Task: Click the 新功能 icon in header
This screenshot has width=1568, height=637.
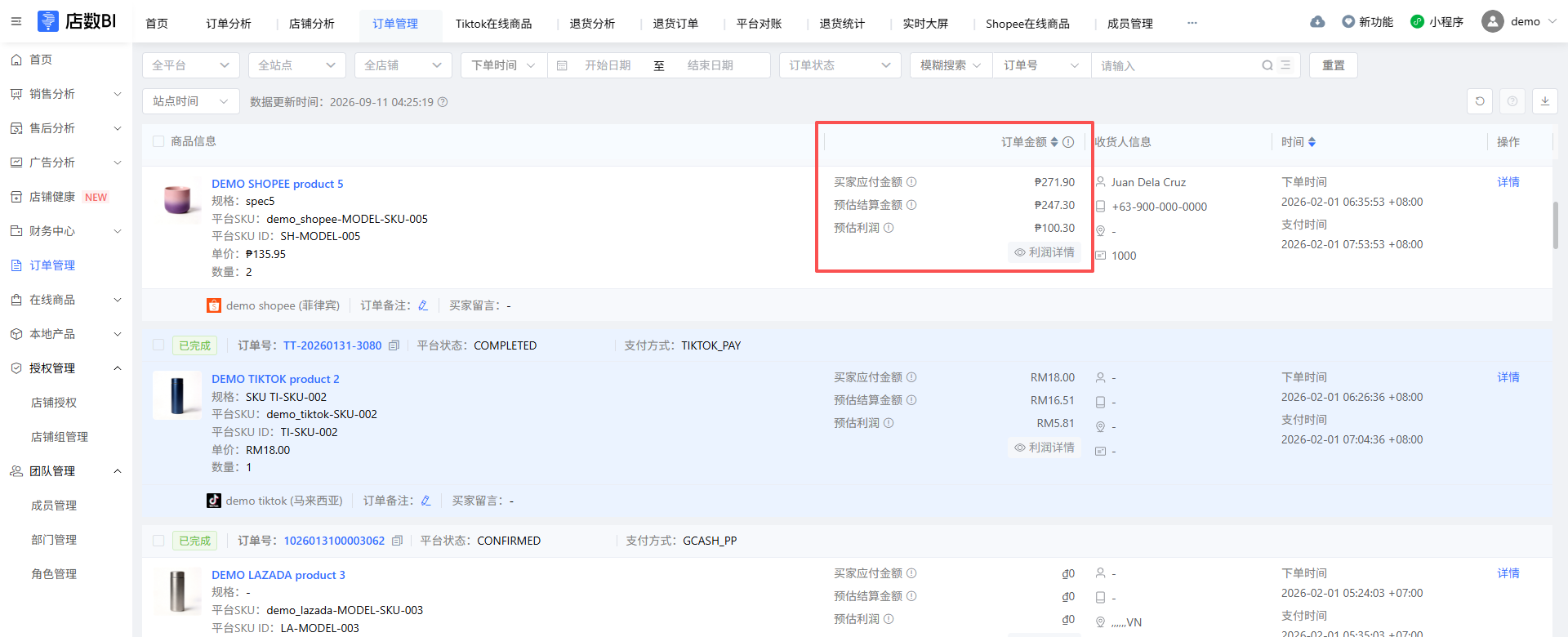Action: [x=1348, y=21]
